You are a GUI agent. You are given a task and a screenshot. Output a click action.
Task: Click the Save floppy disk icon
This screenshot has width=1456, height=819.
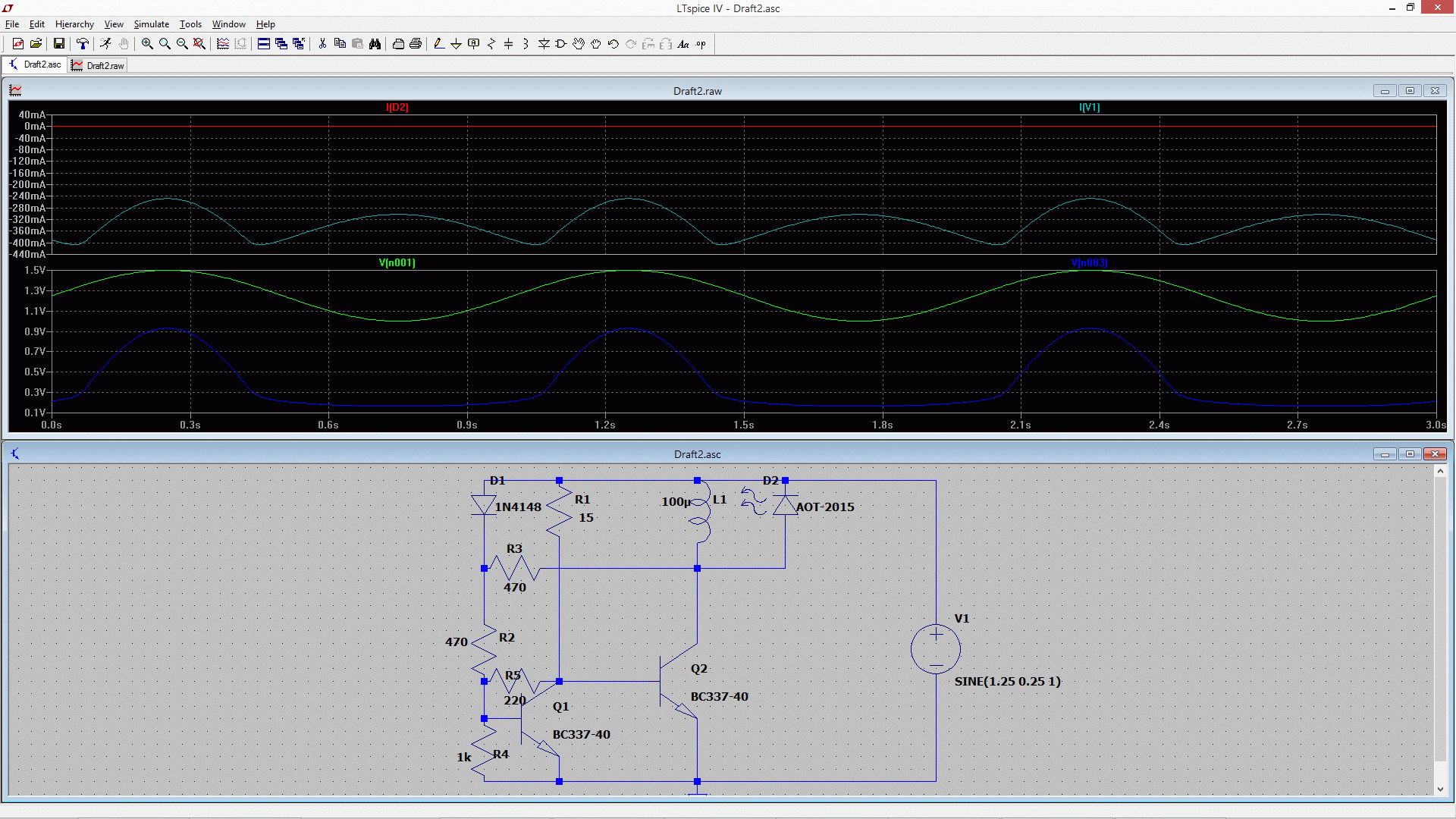(58, 44)
